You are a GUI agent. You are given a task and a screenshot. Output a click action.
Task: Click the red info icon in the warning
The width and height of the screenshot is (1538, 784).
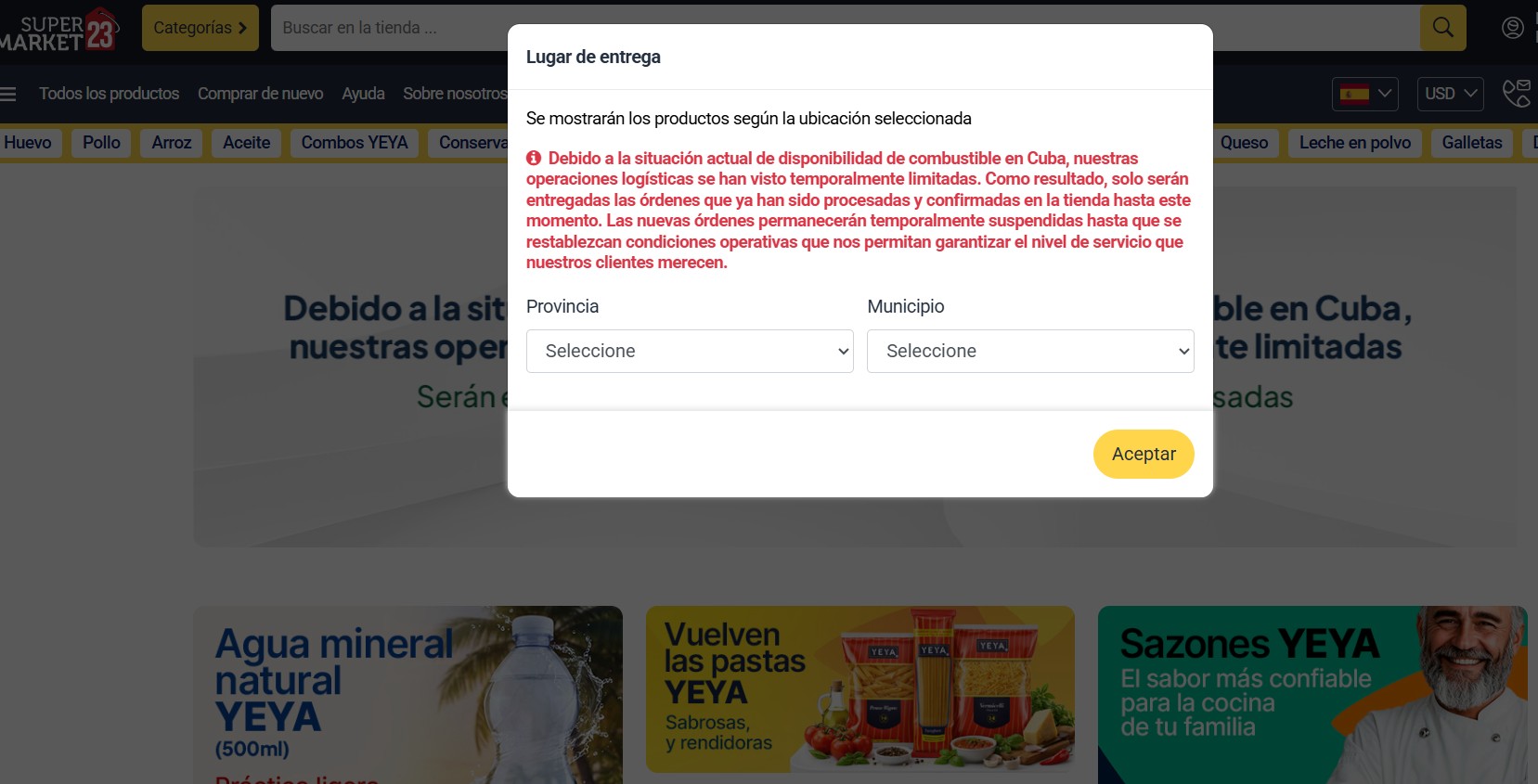pyautogui.click(x=534, y=159)
